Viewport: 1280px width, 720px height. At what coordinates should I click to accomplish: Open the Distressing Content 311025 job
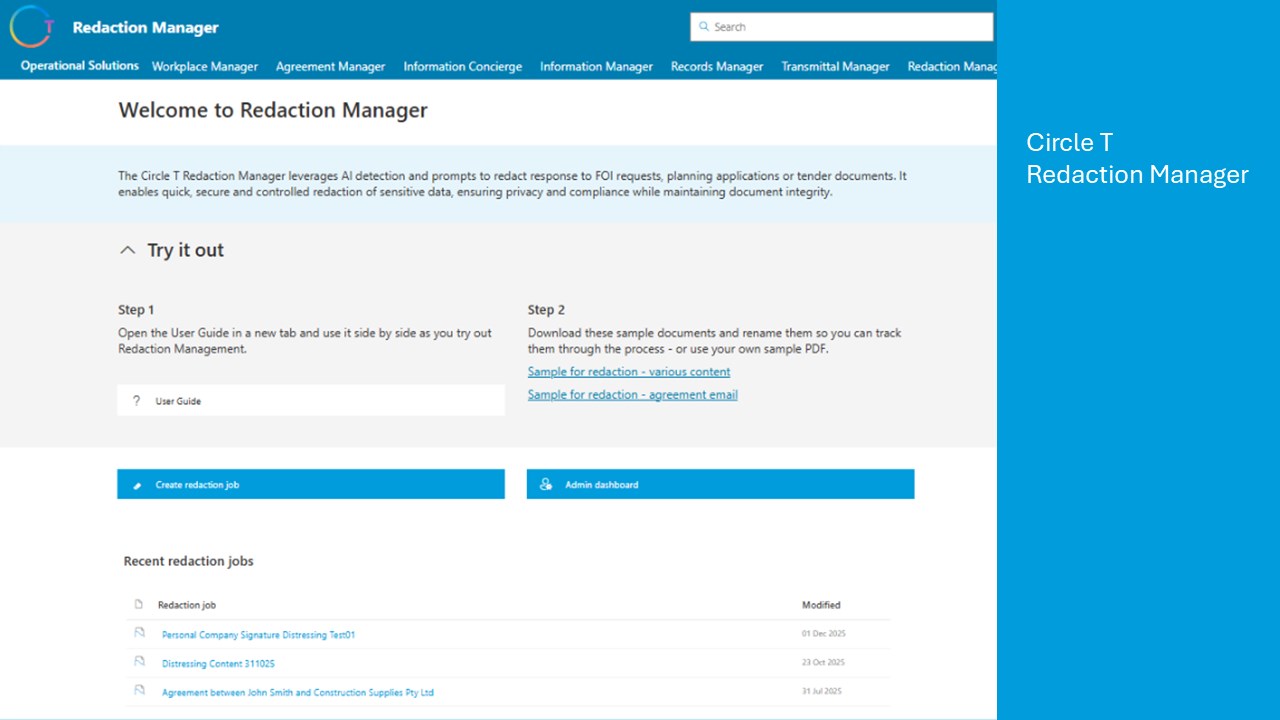218,663
